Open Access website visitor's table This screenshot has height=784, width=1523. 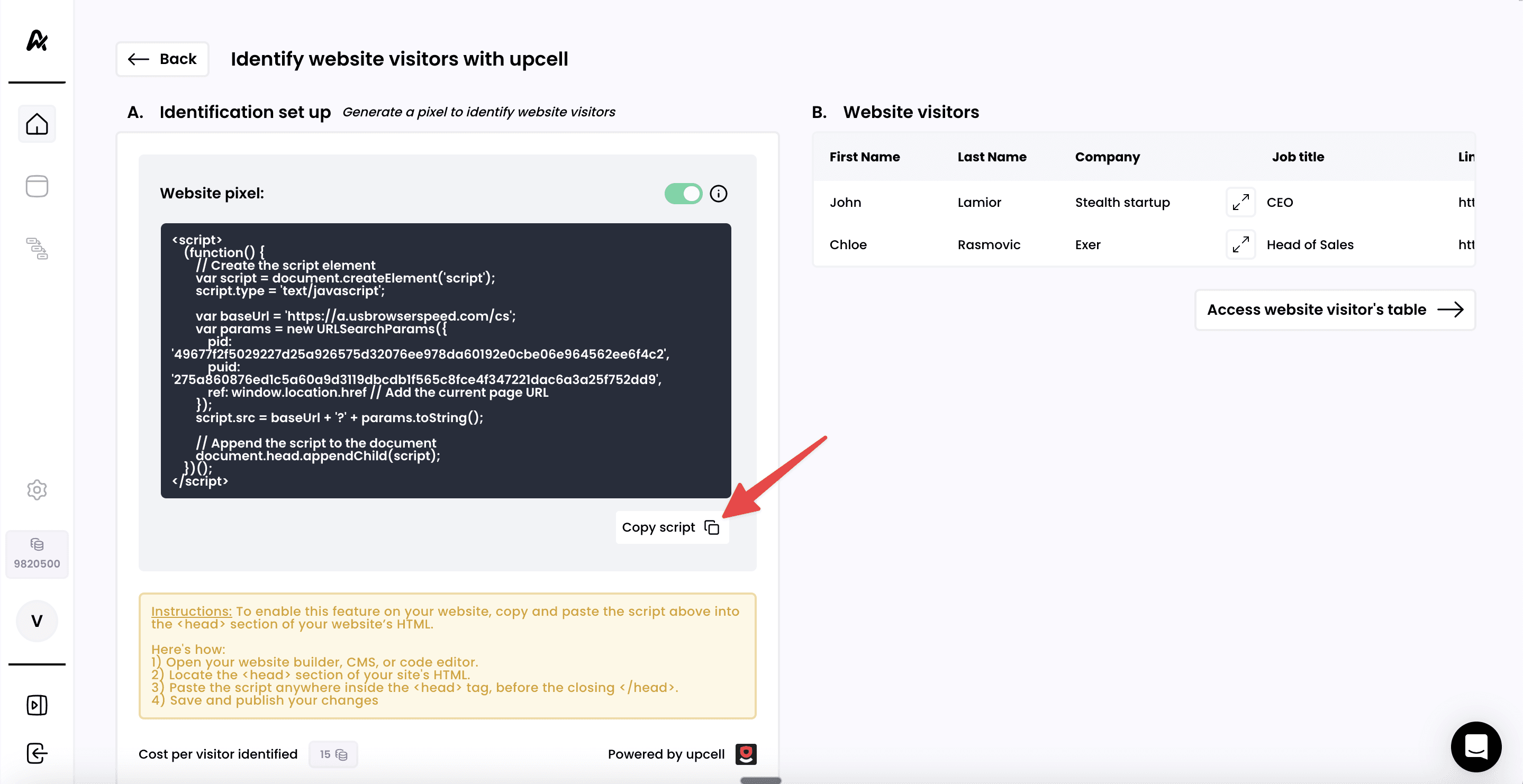tap(1335, 310)
